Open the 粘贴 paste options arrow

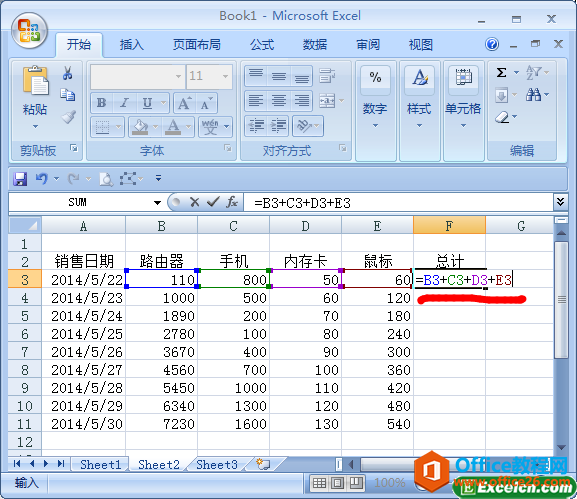click(35, 126)
